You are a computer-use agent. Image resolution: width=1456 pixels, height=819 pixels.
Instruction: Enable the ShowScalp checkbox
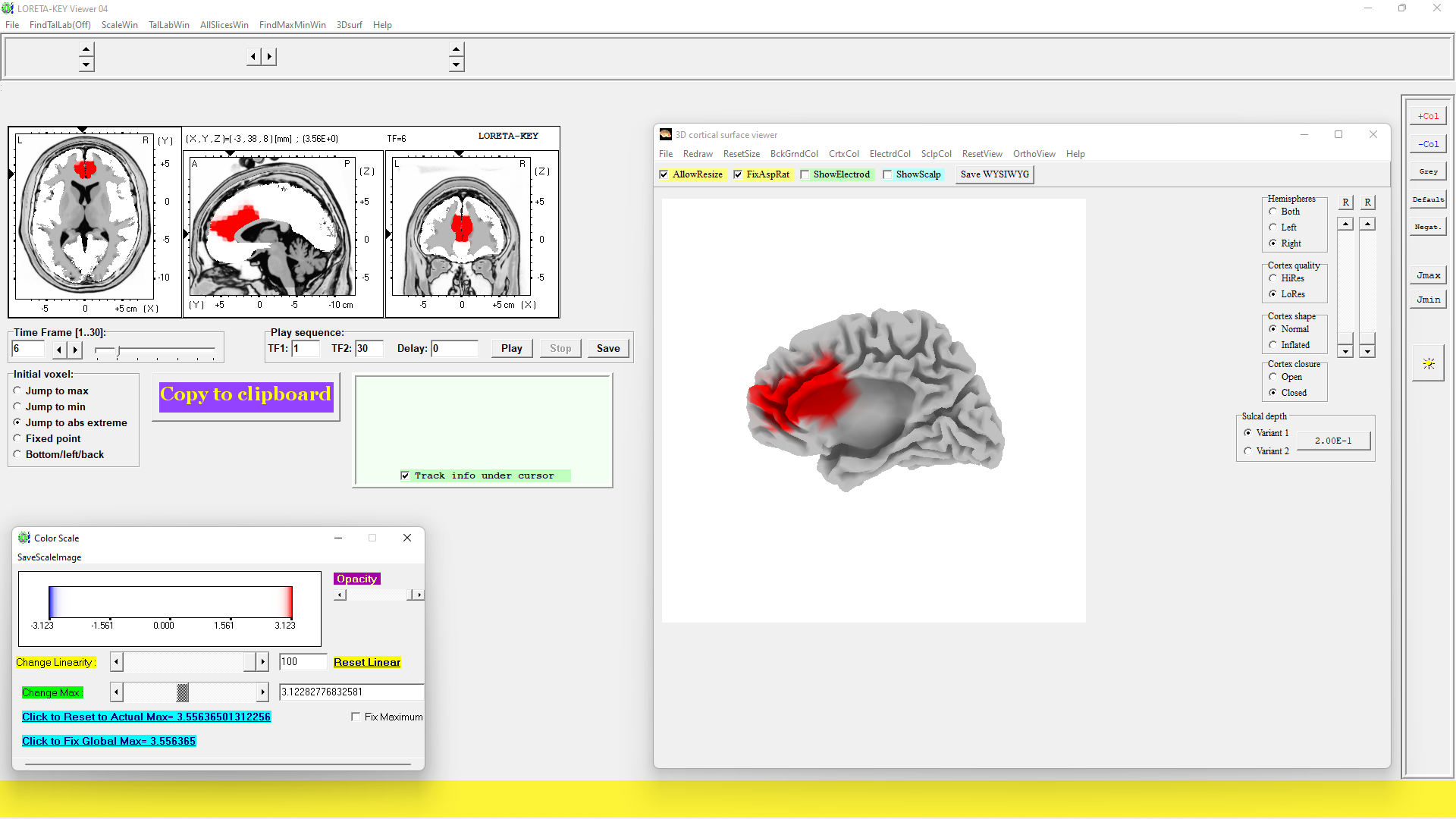887,174
